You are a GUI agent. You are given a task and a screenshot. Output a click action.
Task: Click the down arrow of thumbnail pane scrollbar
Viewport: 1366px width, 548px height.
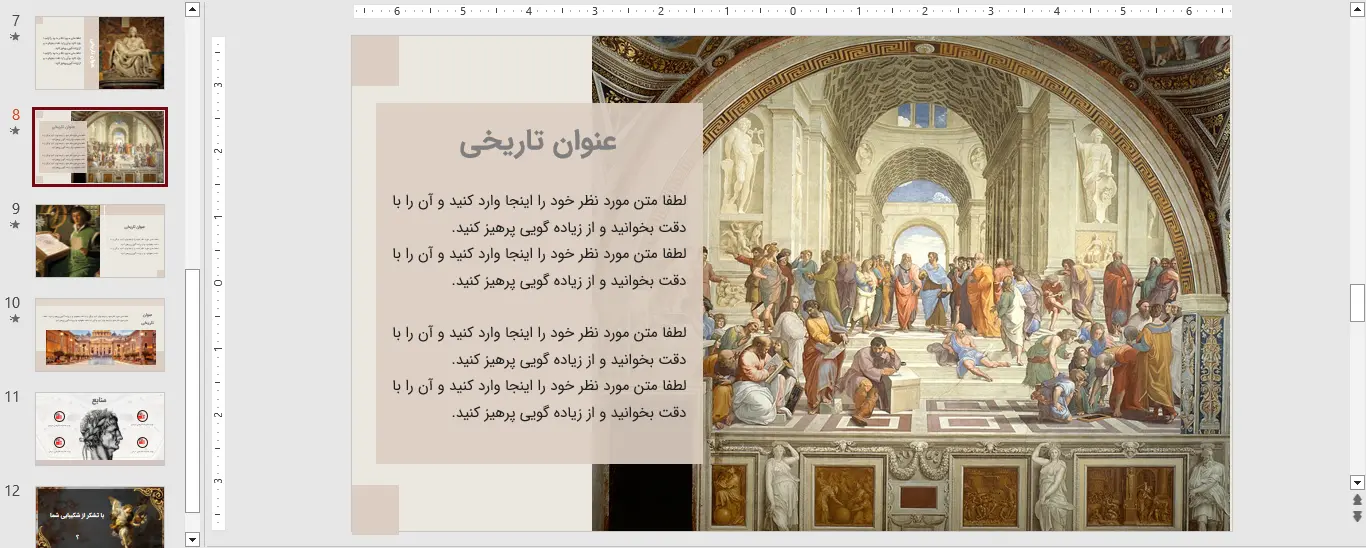(x=193, y=539)
